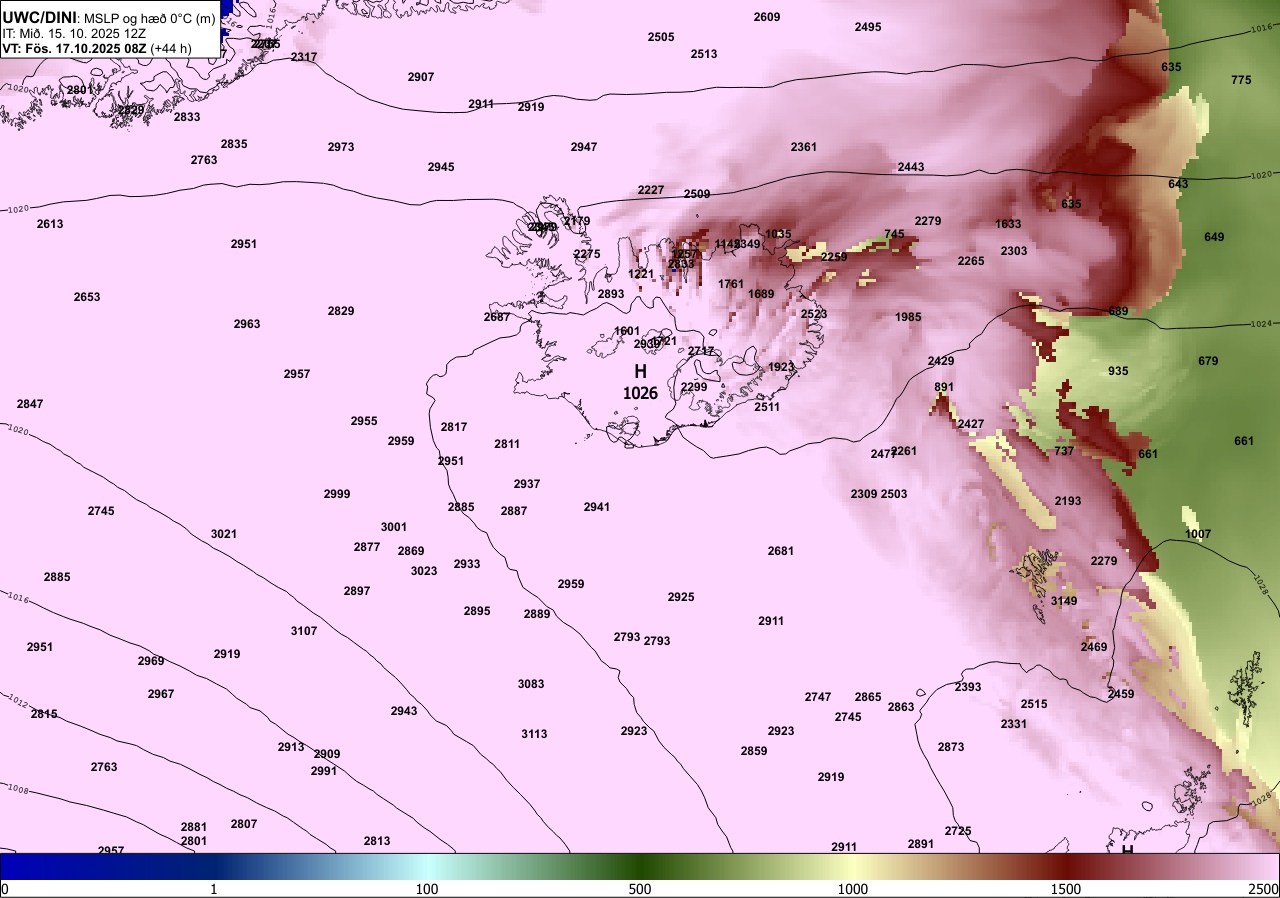Viewport: 1280px width, 898px height.
Task: Click the 775 height value
Action: pos(1241,80)
